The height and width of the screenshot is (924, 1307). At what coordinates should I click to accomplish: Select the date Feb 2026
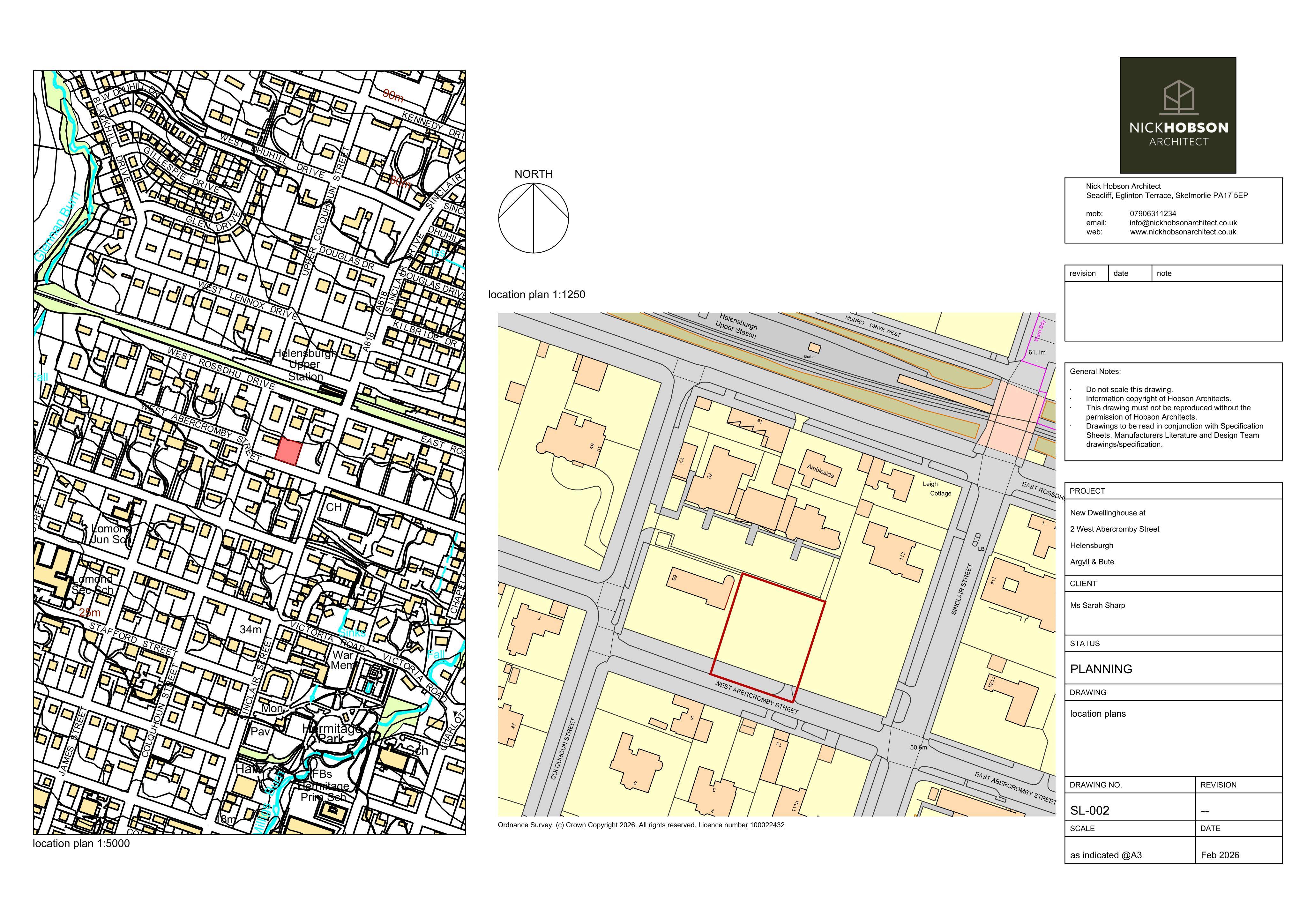[1220, 854]
